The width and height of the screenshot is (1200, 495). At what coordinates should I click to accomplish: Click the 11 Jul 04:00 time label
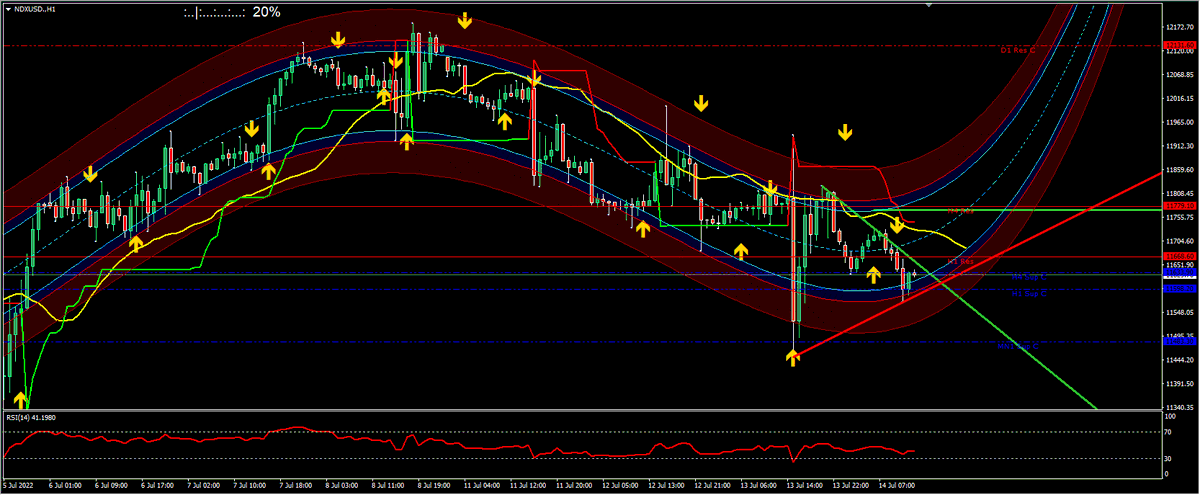point(482,484)
